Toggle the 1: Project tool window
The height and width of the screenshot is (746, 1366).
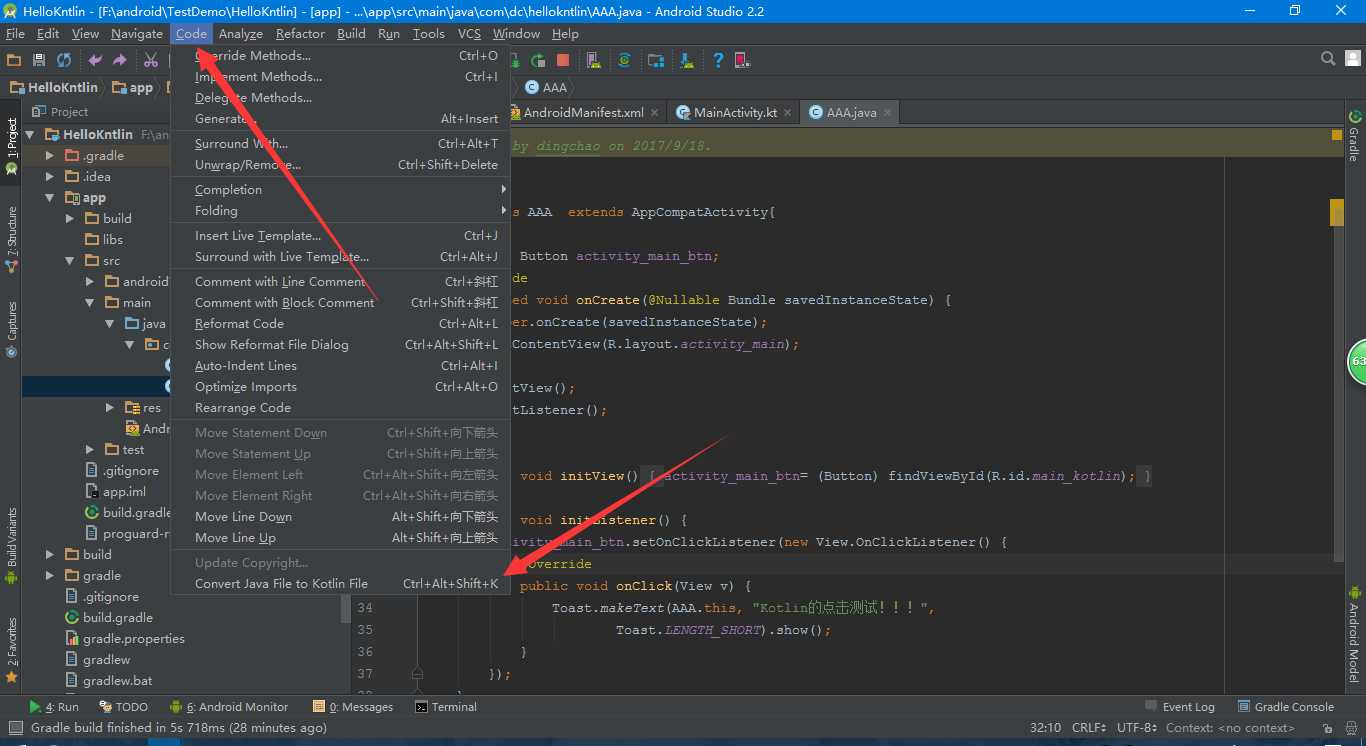click(12, 147)
